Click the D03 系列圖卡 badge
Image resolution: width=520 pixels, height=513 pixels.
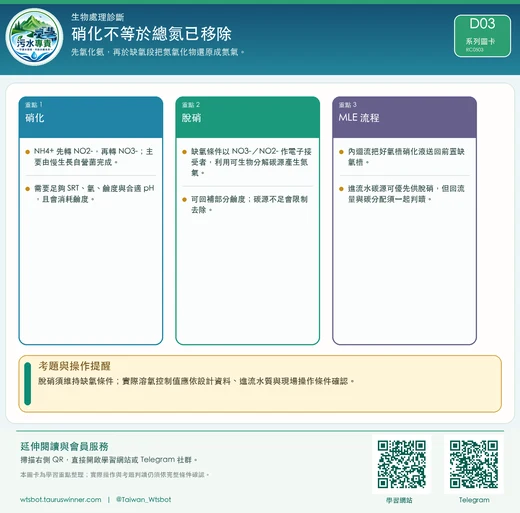482,36
